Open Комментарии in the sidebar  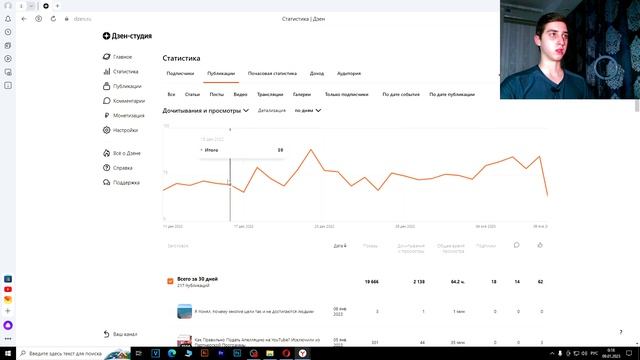tap(124, 101)
